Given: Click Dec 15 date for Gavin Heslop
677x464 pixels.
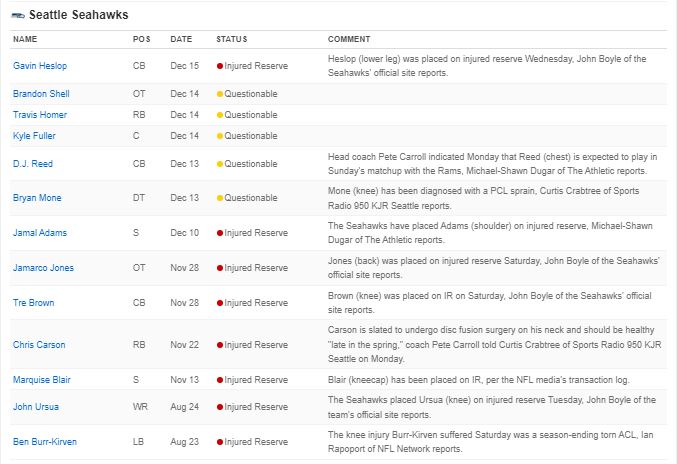Looking at the screenshot, I should click(185, 66).
